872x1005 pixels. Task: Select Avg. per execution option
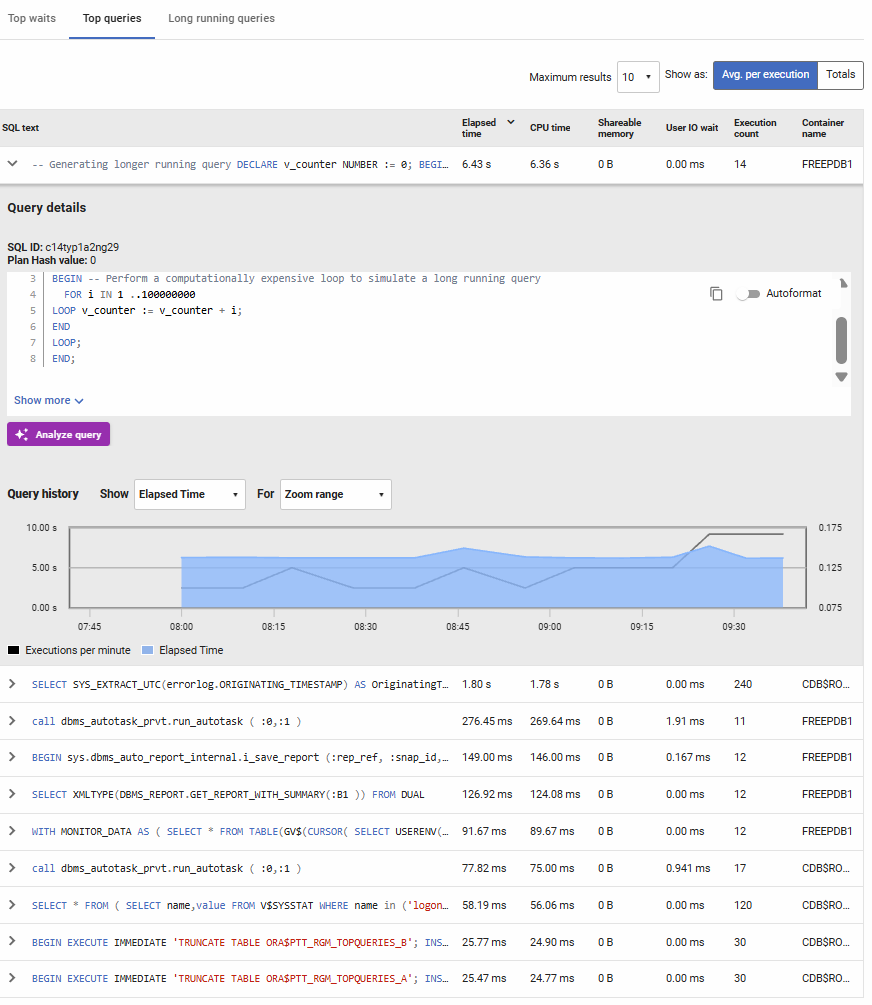765,75
